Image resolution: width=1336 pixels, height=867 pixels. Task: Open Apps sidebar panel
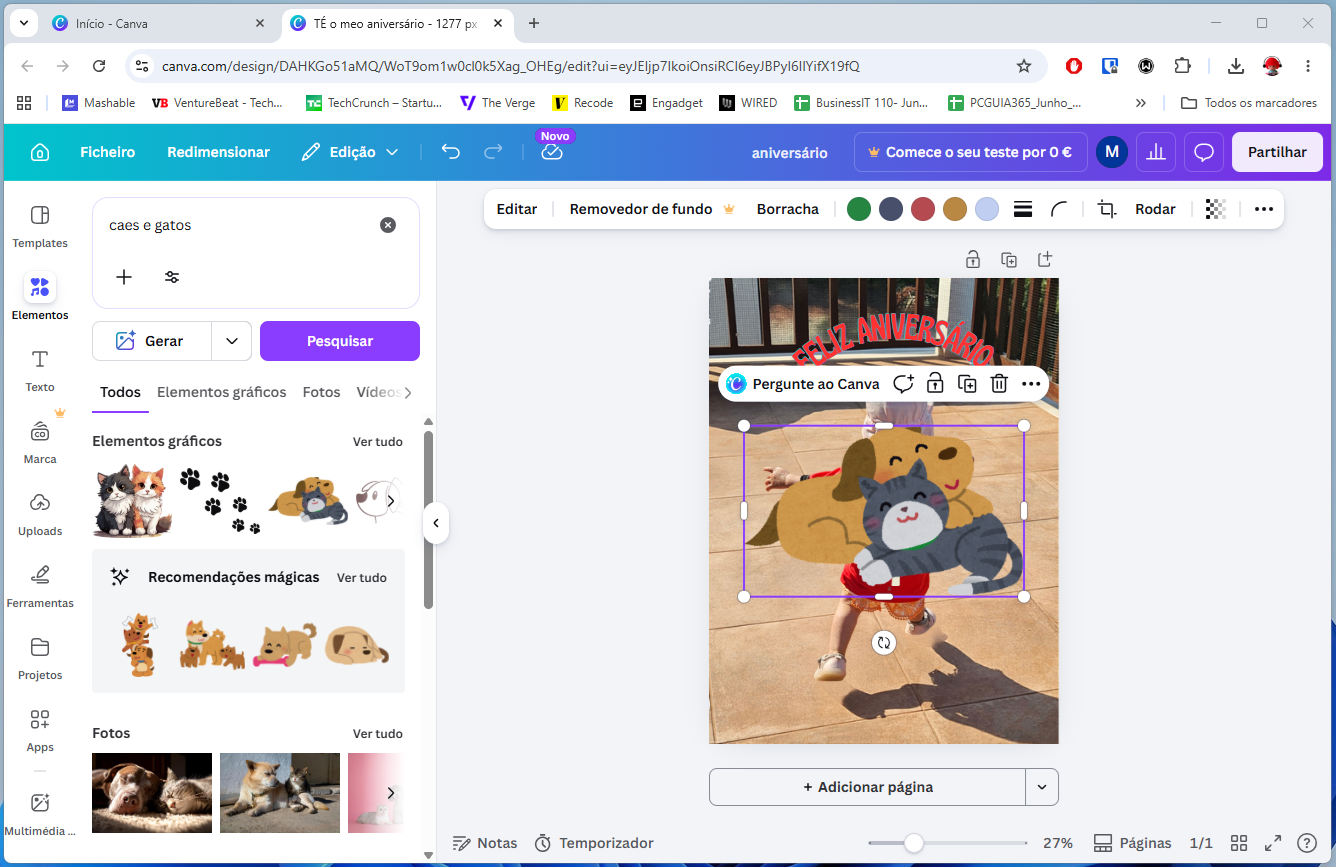pos(40,730)
